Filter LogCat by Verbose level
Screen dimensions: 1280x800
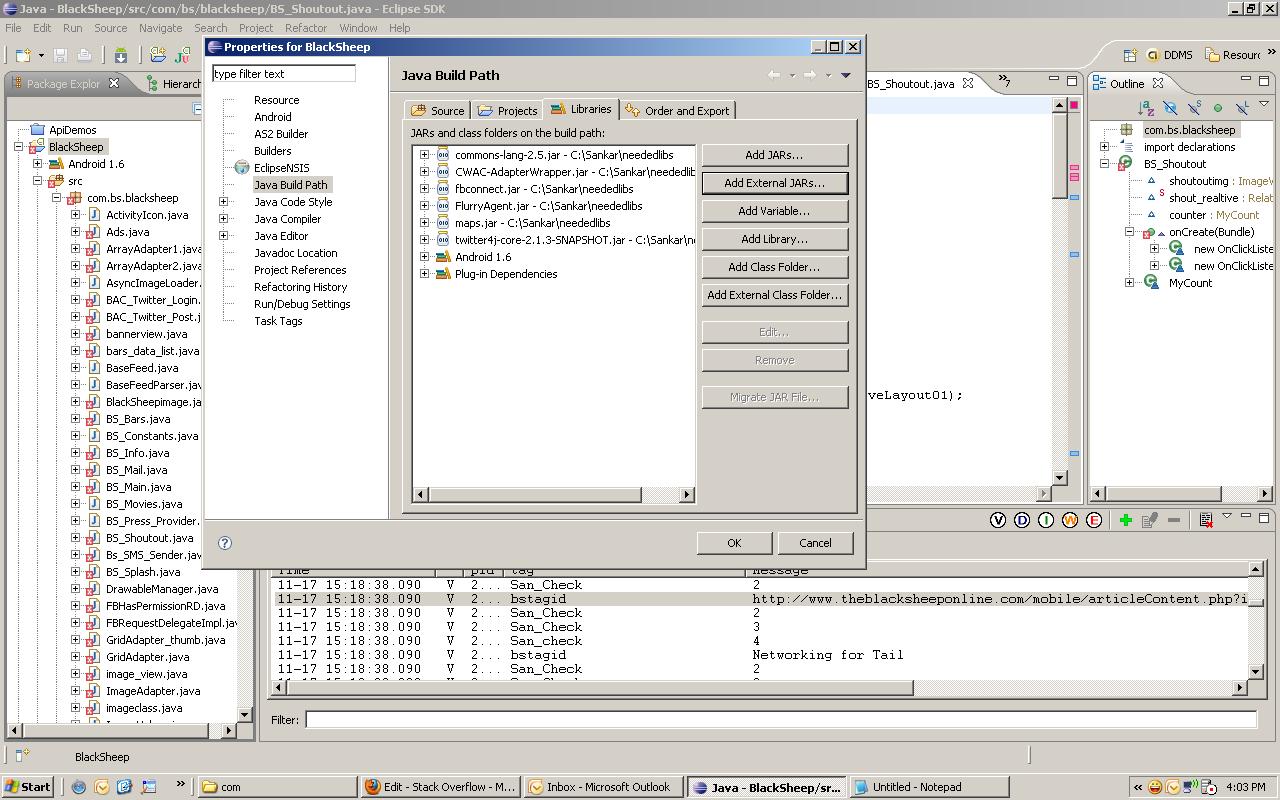click(x=997, y=520)
